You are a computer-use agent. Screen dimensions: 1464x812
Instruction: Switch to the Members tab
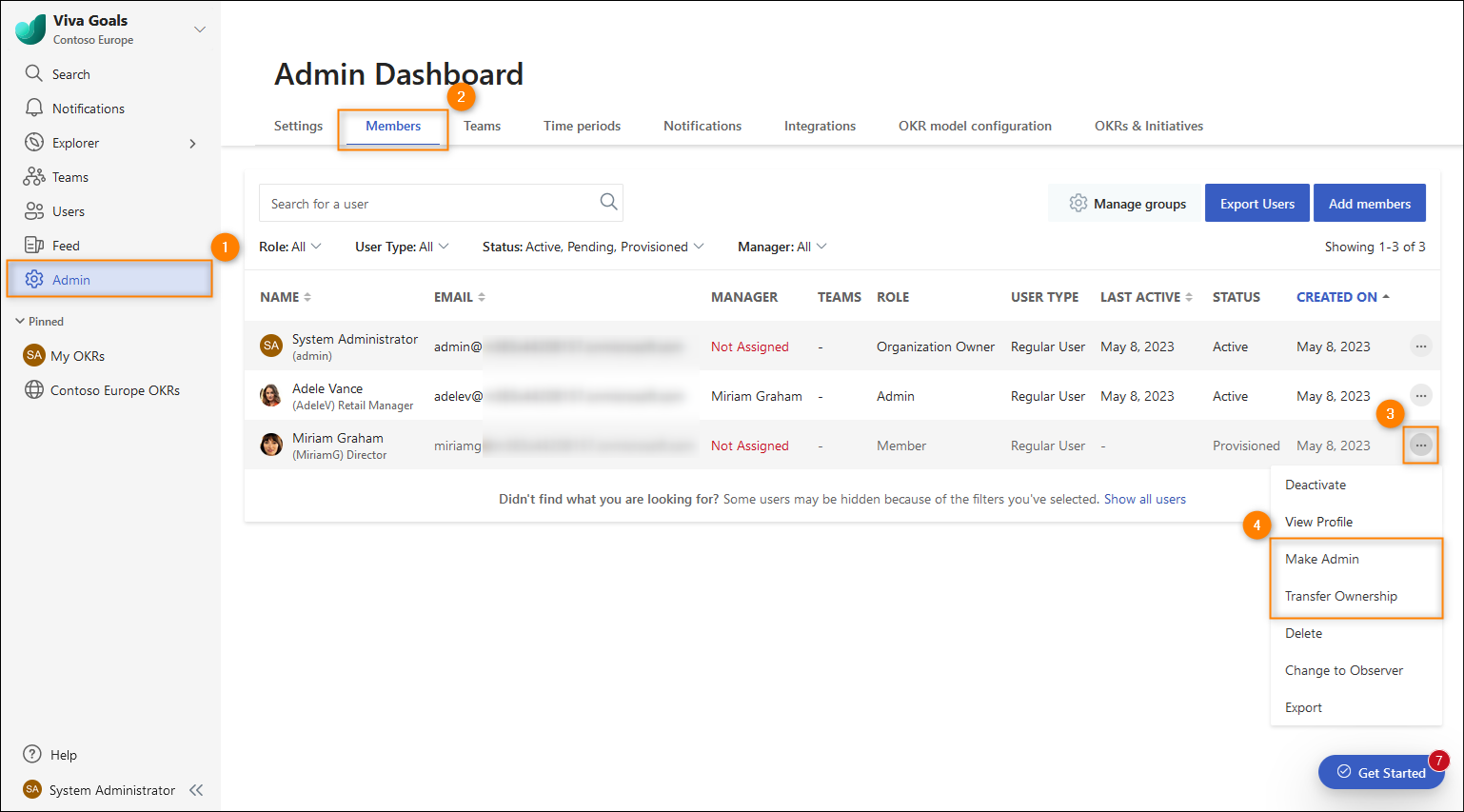click(x=393, y=126)
